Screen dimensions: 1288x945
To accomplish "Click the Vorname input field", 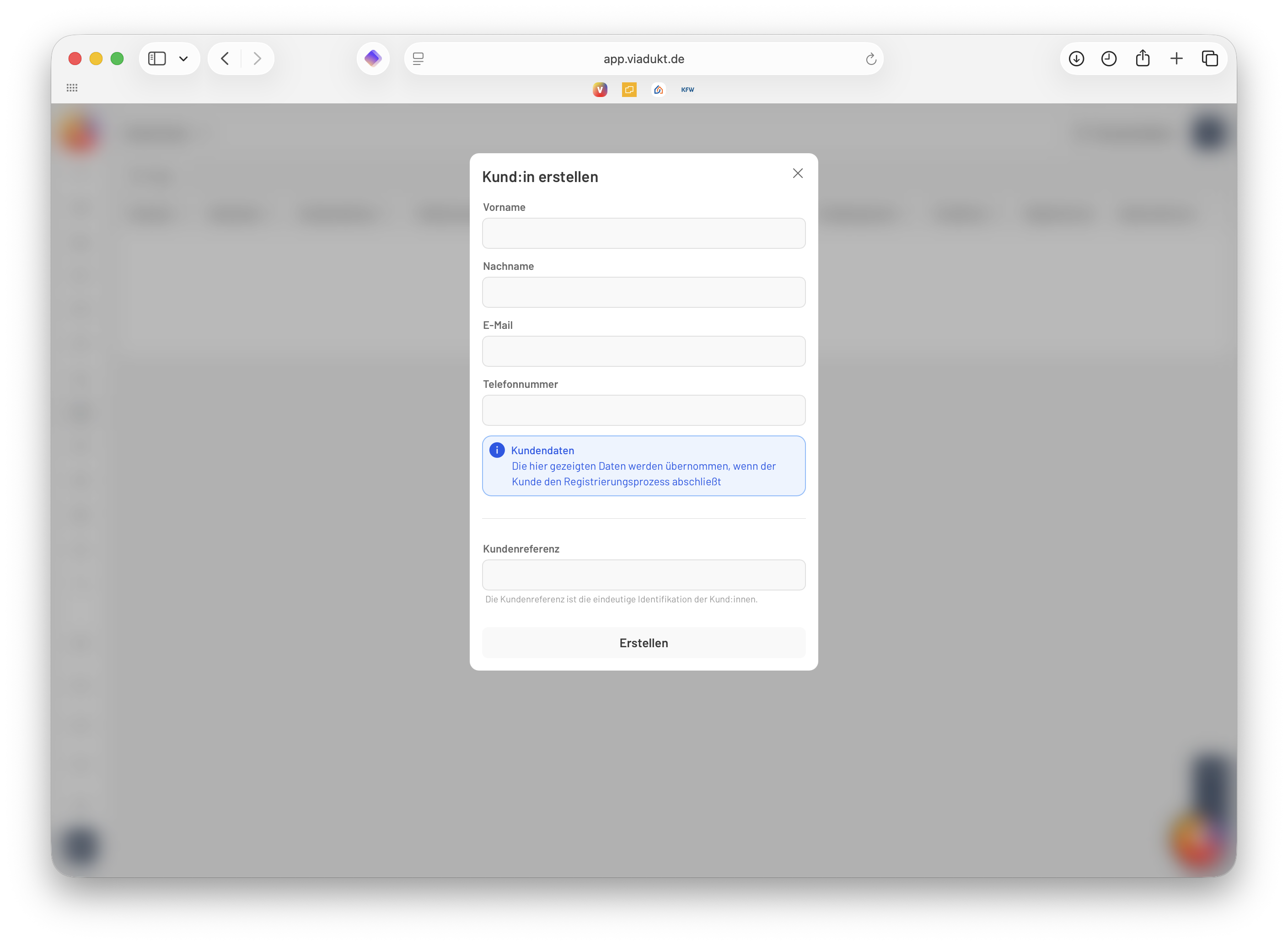I will [x=644, y=233].
